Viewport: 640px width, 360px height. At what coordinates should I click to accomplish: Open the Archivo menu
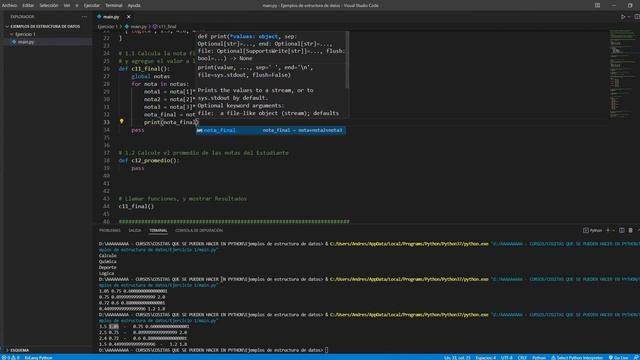(x=9, y=5)
